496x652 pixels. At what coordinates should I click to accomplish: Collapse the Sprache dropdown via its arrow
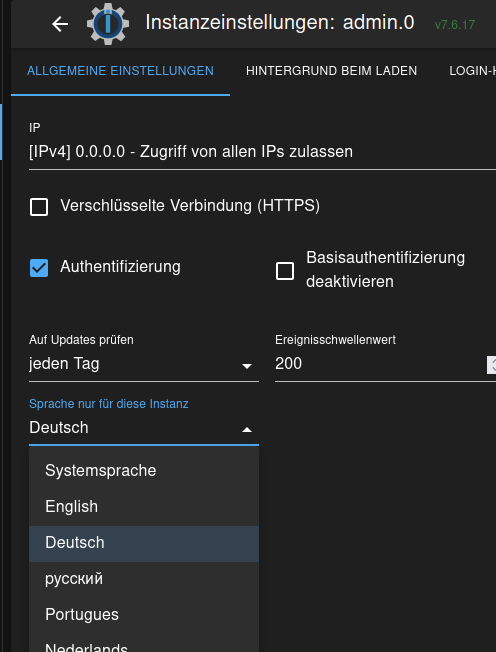click(247, 430)
